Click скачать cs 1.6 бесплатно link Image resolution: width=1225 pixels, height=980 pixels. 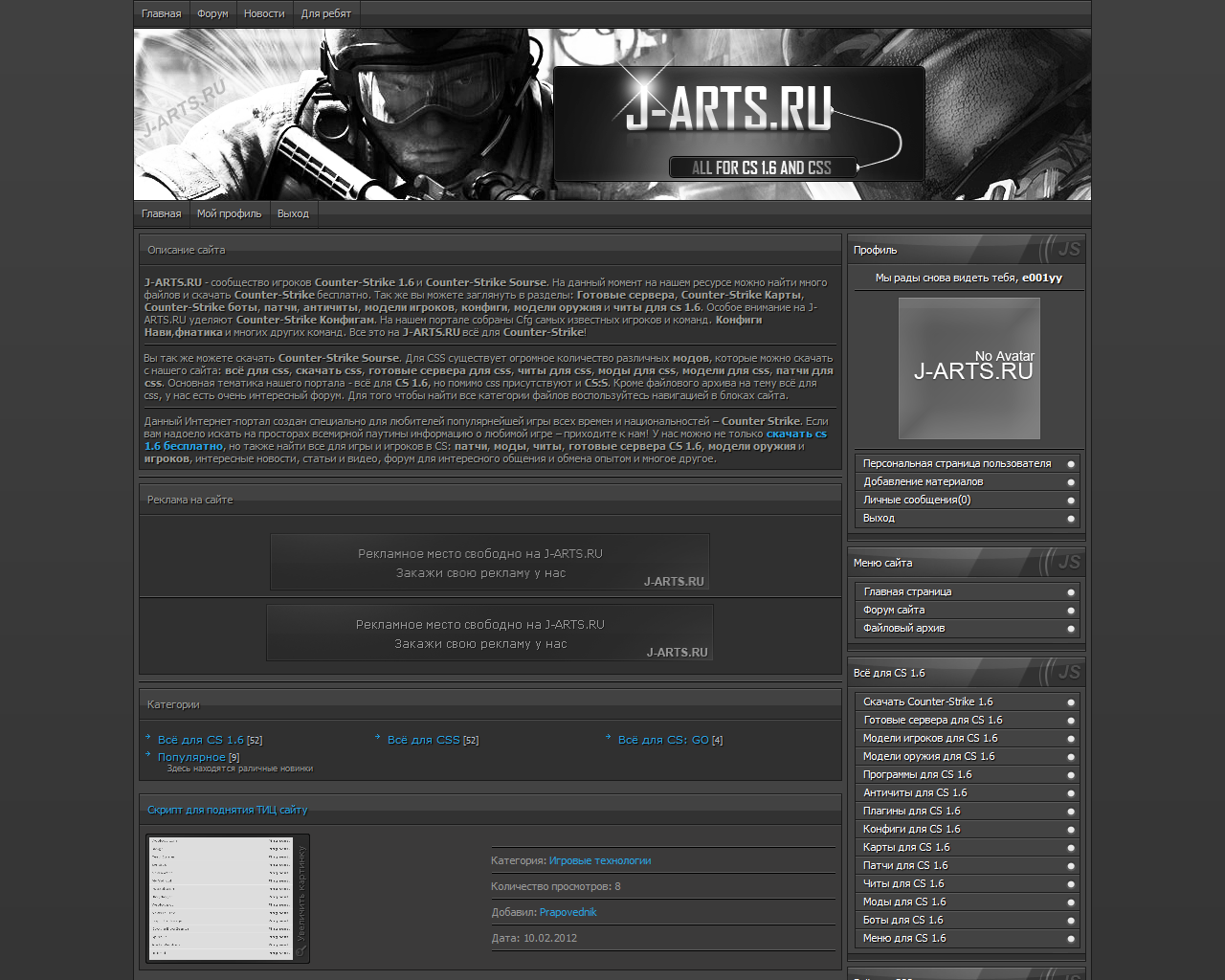(x=486, y=440)
